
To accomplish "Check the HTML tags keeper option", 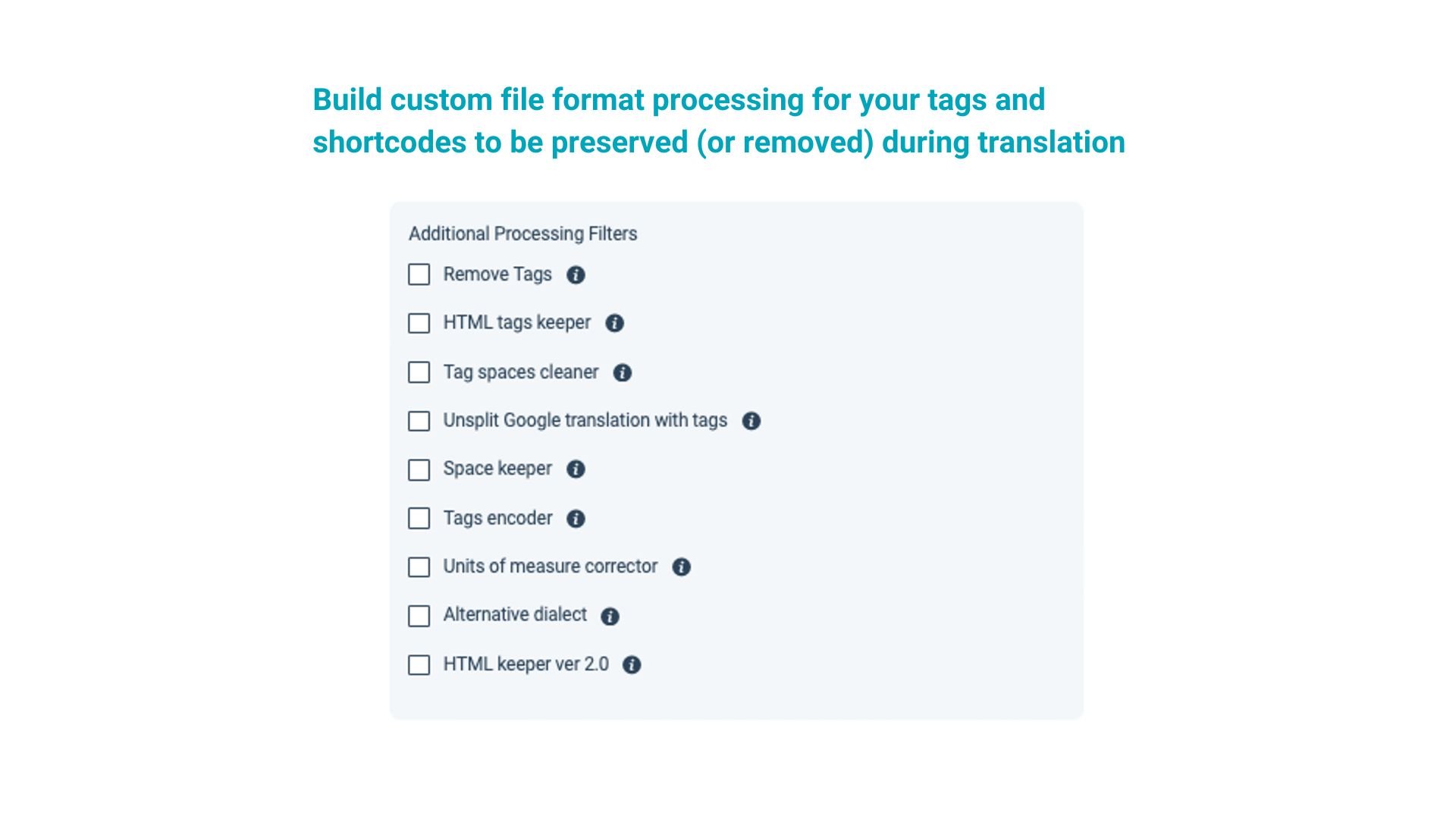I will point(419,324).
